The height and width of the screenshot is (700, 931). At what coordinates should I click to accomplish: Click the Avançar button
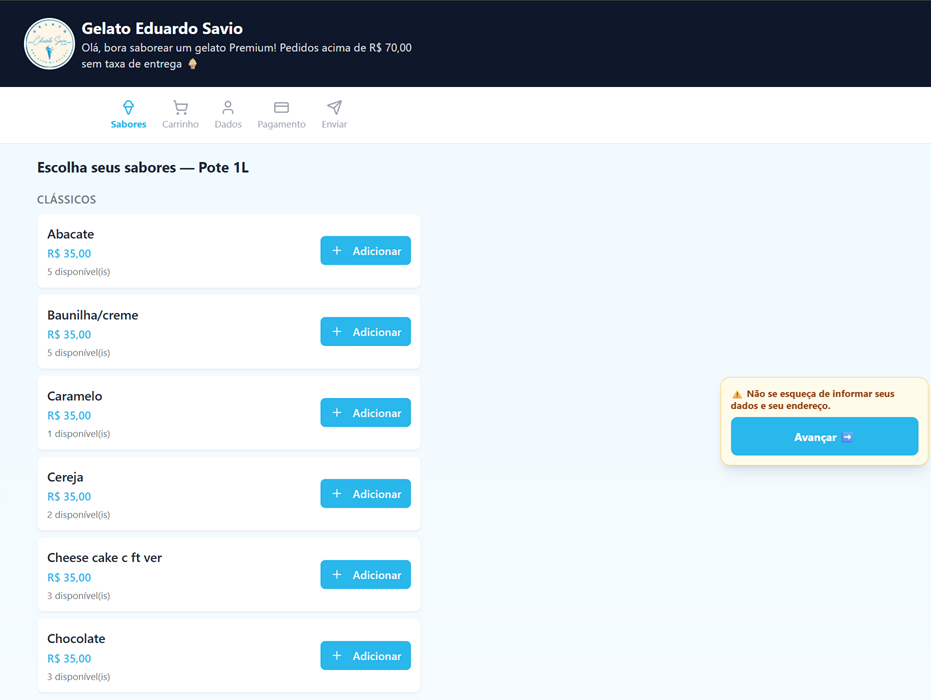pos(824,436)
